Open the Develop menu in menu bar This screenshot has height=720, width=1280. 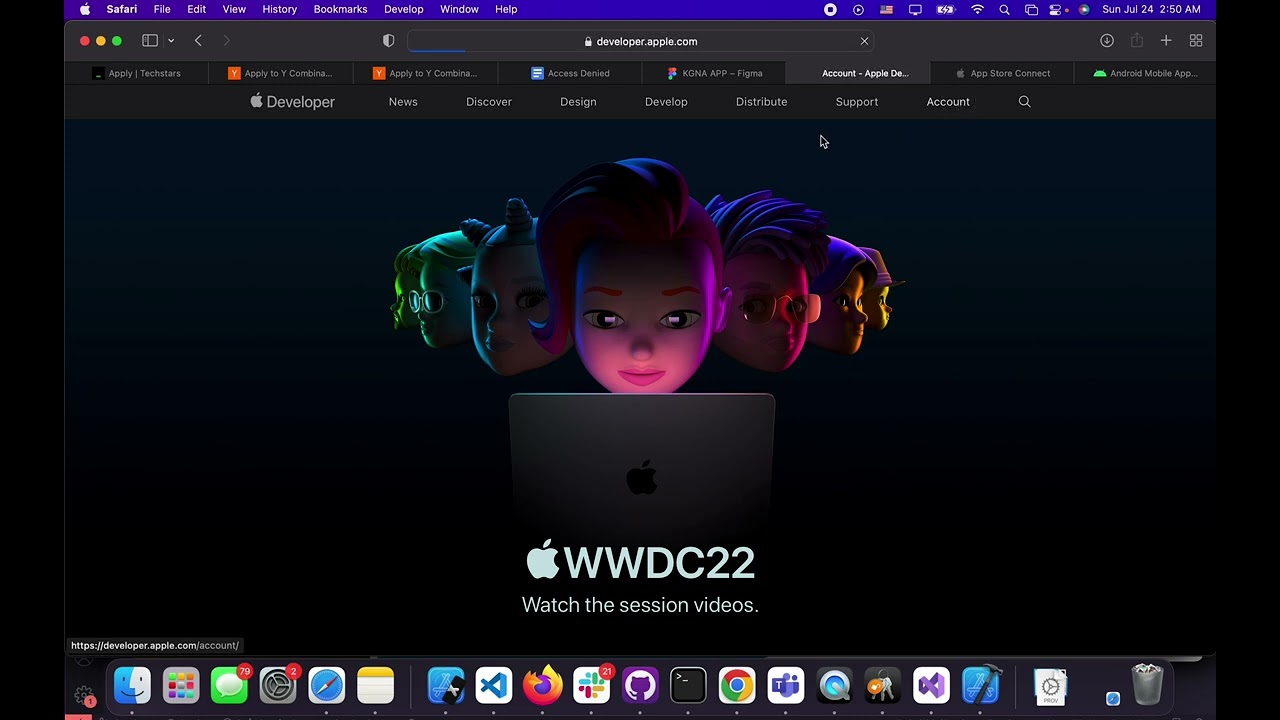[404, 9]
